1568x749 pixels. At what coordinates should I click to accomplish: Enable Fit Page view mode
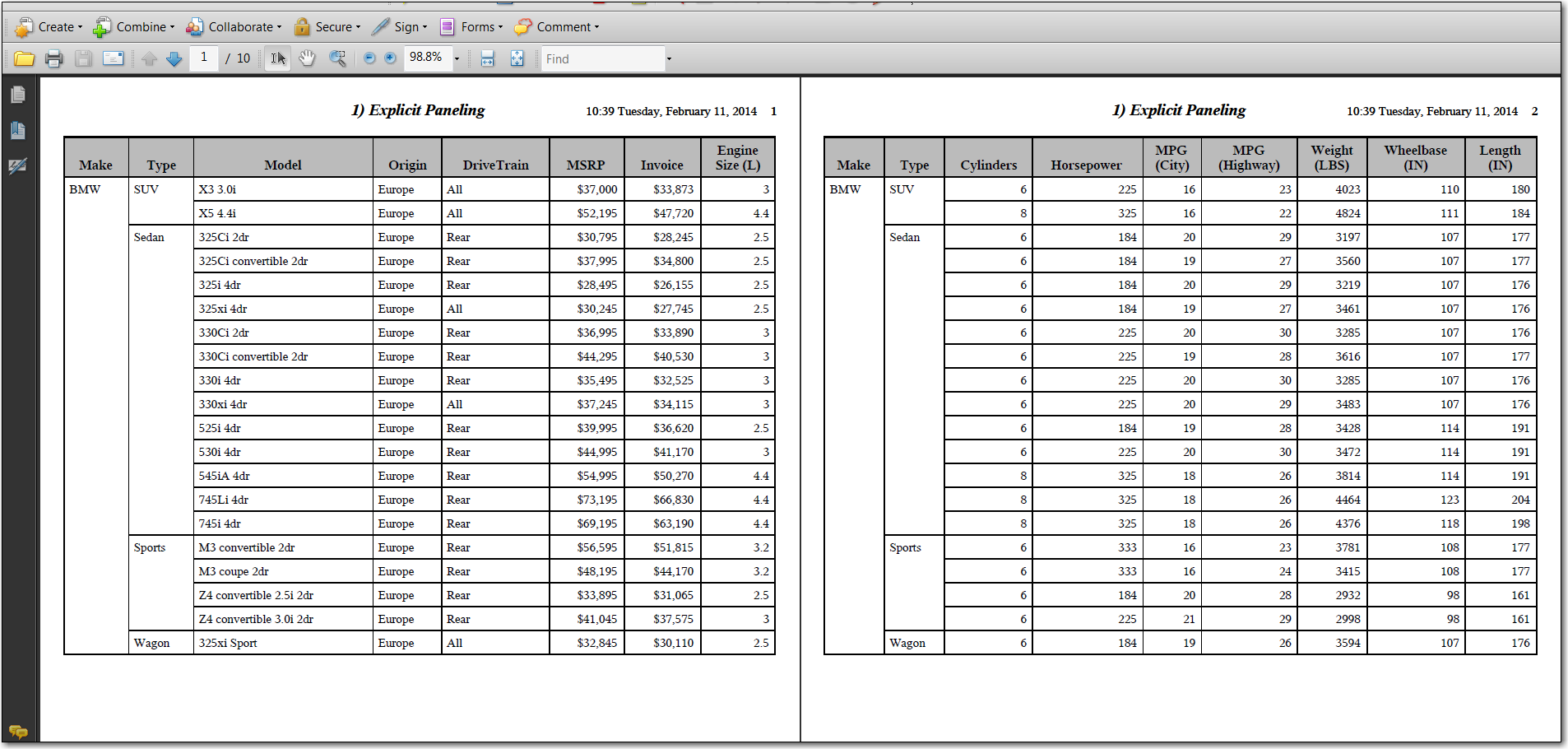517,58
